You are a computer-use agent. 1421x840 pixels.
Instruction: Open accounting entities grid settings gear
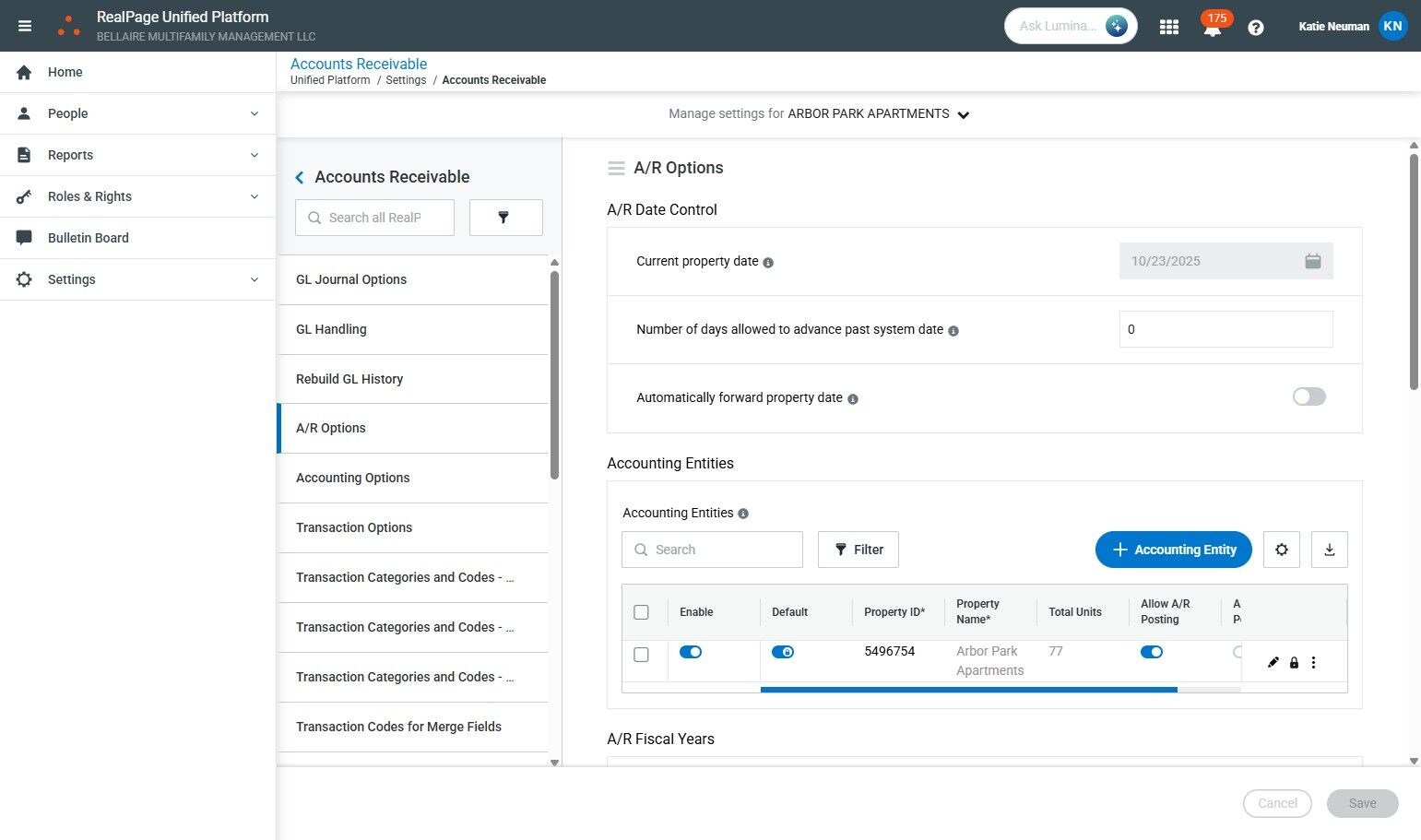[1281, 550]
